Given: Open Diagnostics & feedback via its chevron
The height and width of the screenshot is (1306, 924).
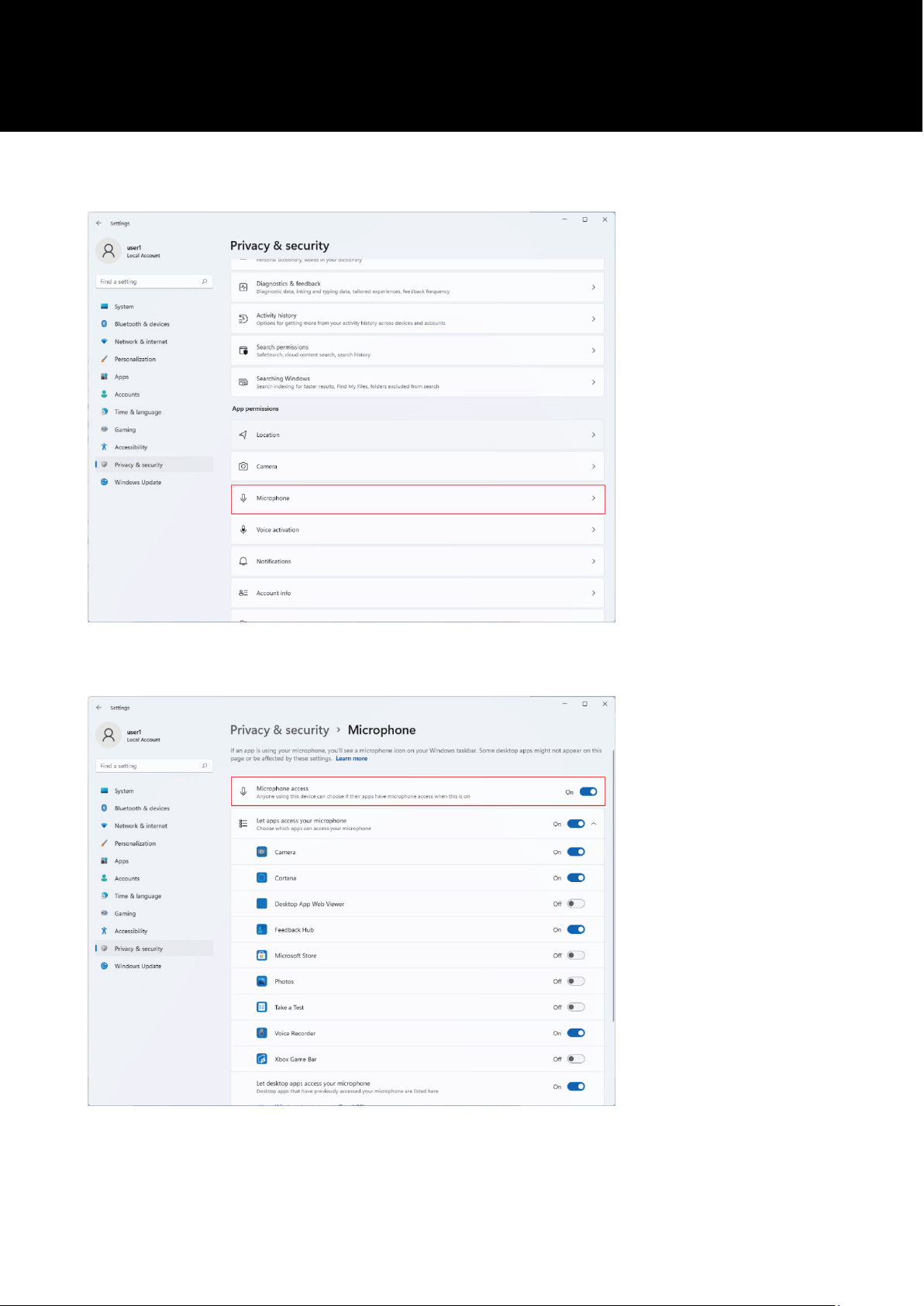Looking at the screenshot, I should [x=594, y=288].
